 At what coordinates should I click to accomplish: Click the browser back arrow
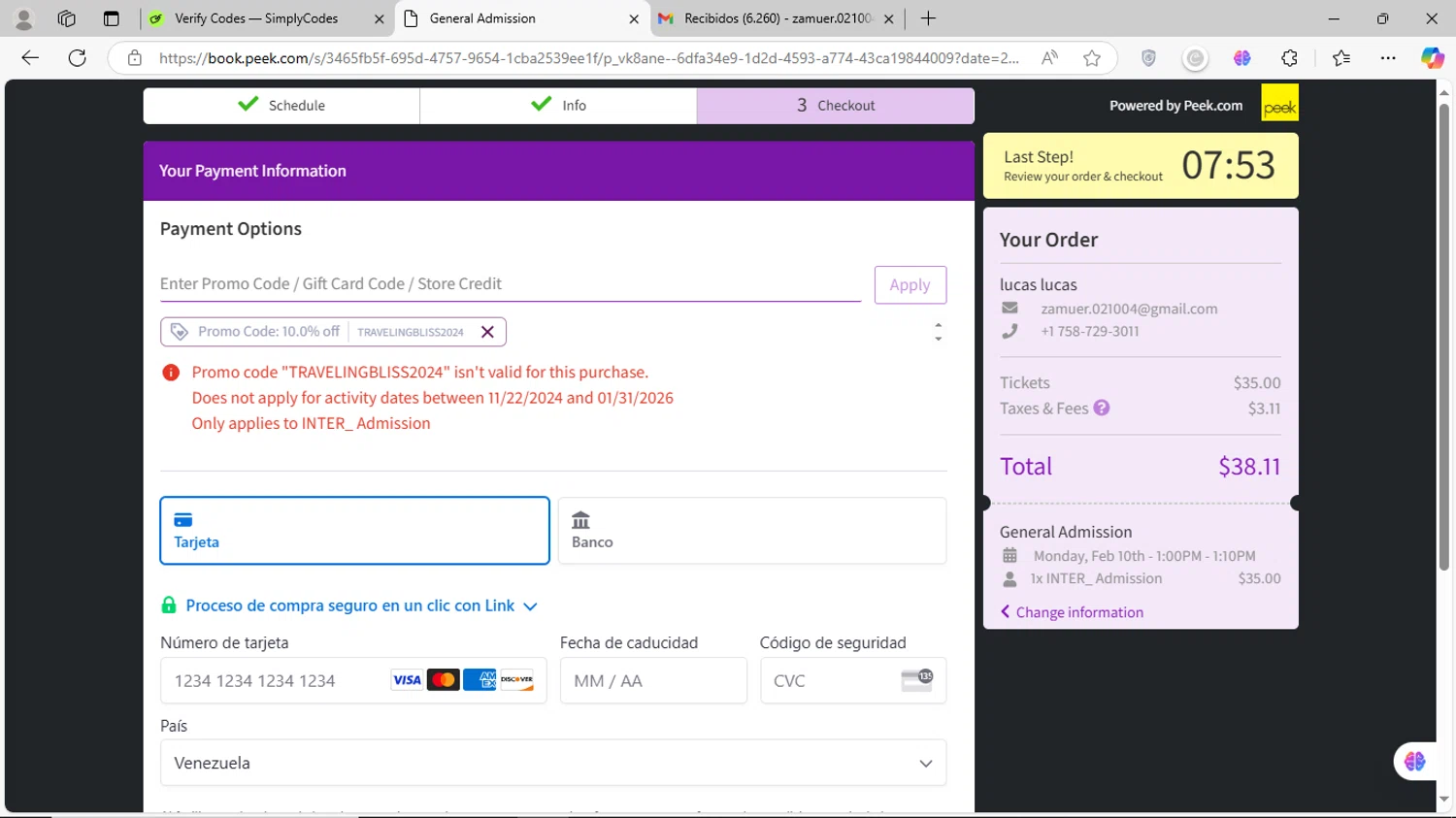tap(30, 58)
